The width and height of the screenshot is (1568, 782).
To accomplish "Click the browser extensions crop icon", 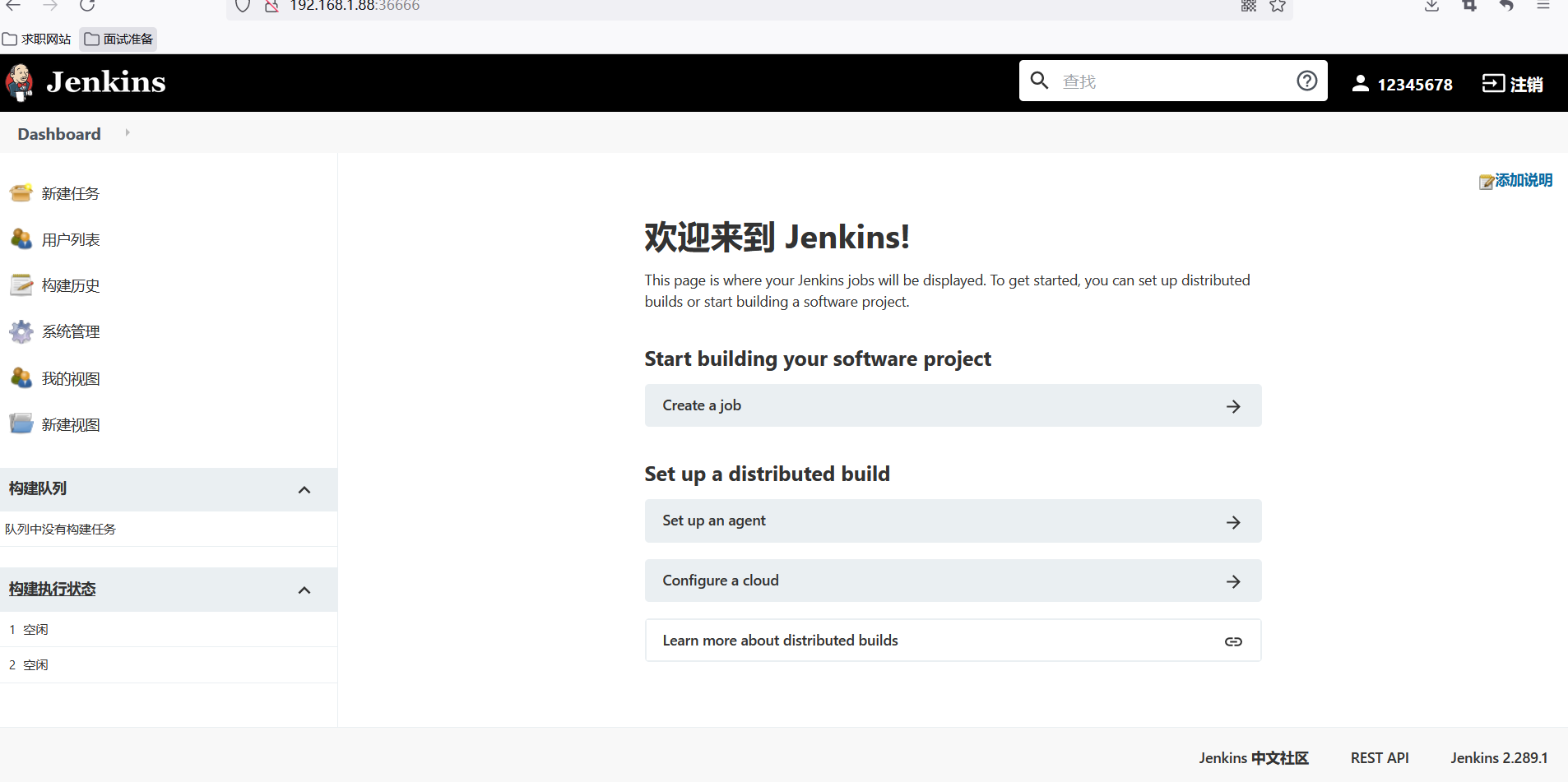I will click(x=1469, y=6).
